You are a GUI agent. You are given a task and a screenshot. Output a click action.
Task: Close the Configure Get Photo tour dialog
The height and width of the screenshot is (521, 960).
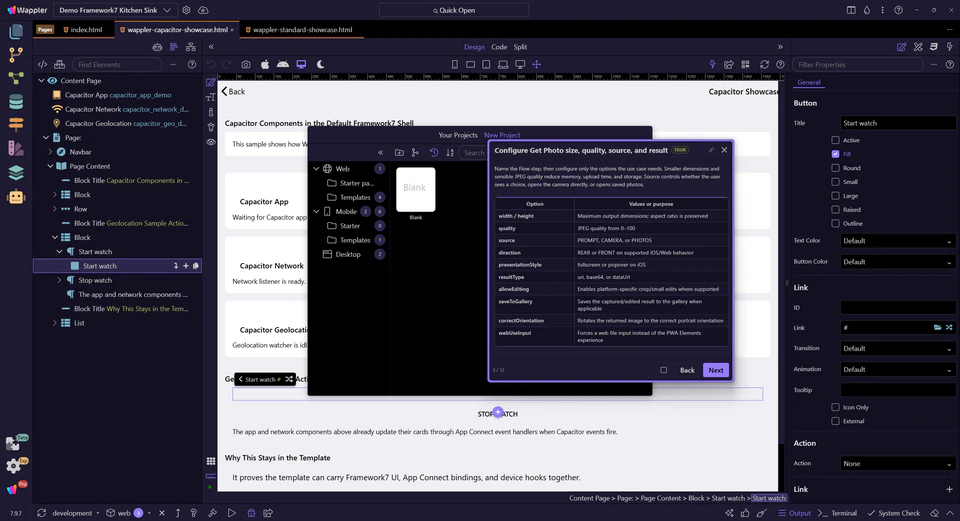pos(724,150)
